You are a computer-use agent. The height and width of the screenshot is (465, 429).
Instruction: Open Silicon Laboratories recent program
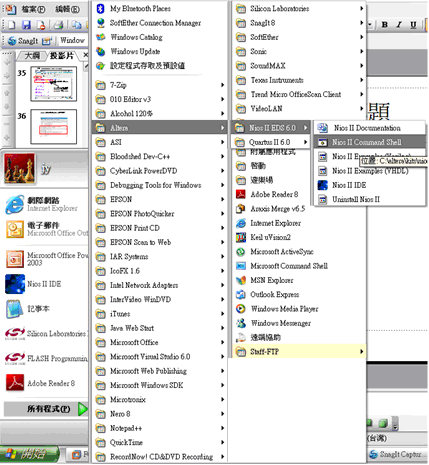(x=46, y=334)
